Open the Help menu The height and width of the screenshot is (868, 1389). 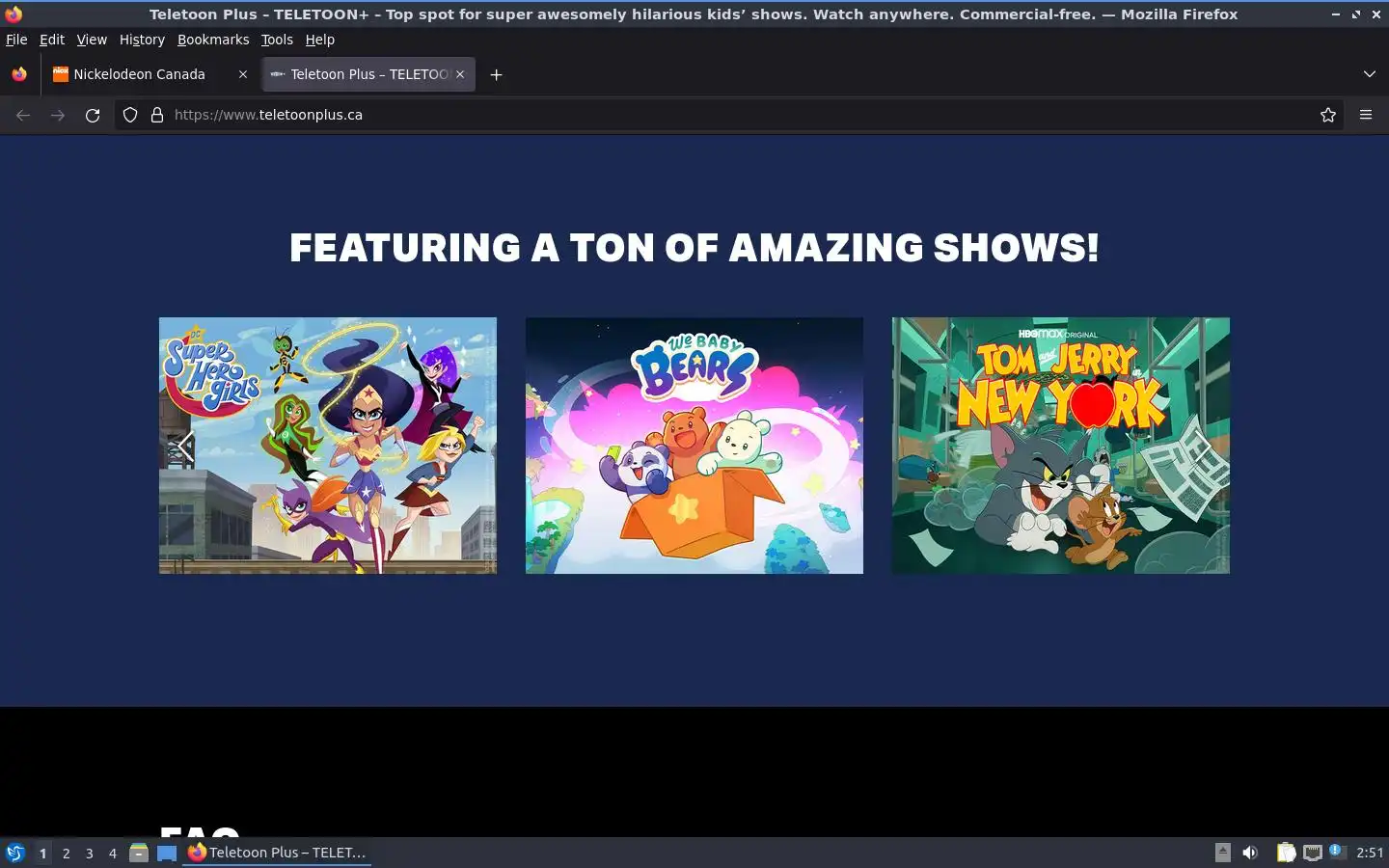pos(320,40)
